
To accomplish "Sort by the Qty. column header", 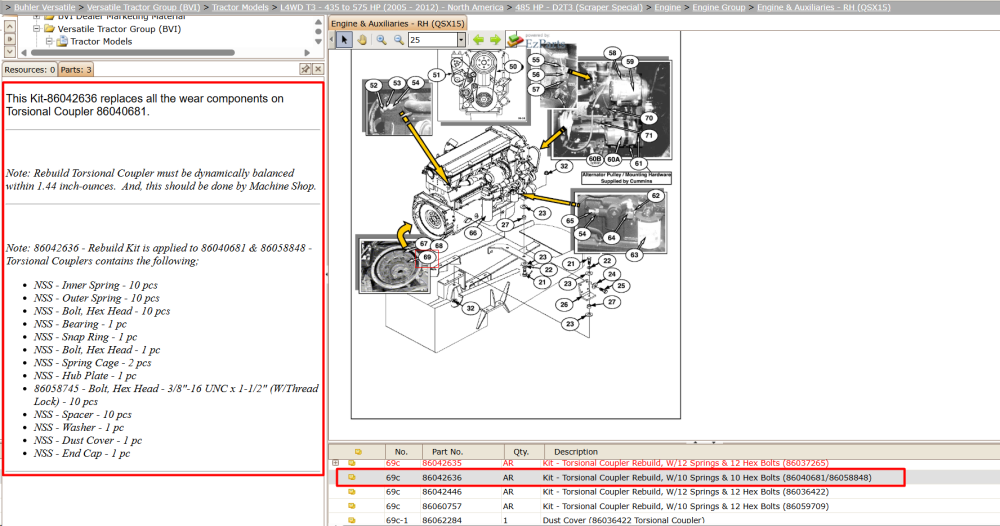I will point(521,451).
